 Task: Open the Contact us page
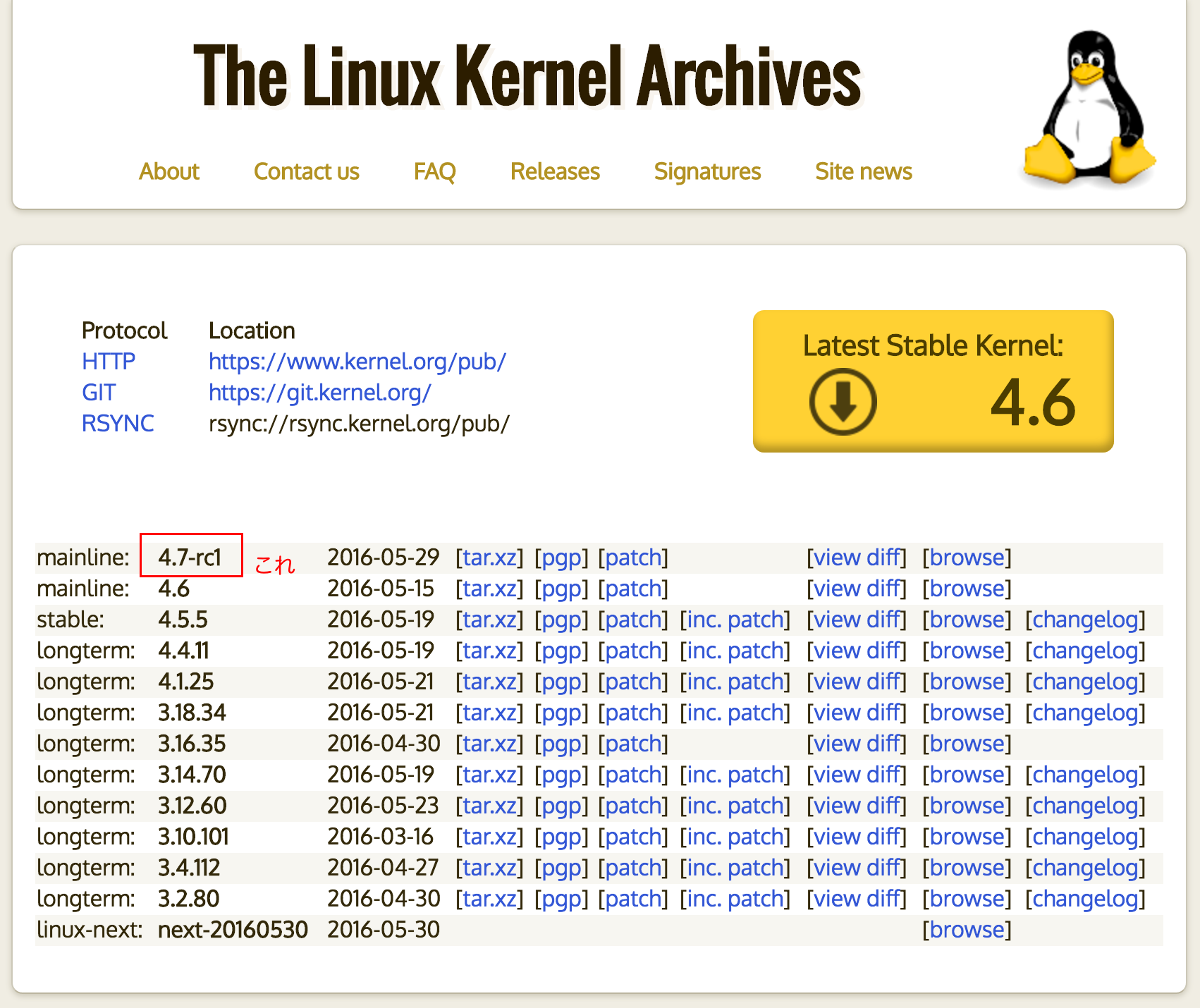point(306,171)
